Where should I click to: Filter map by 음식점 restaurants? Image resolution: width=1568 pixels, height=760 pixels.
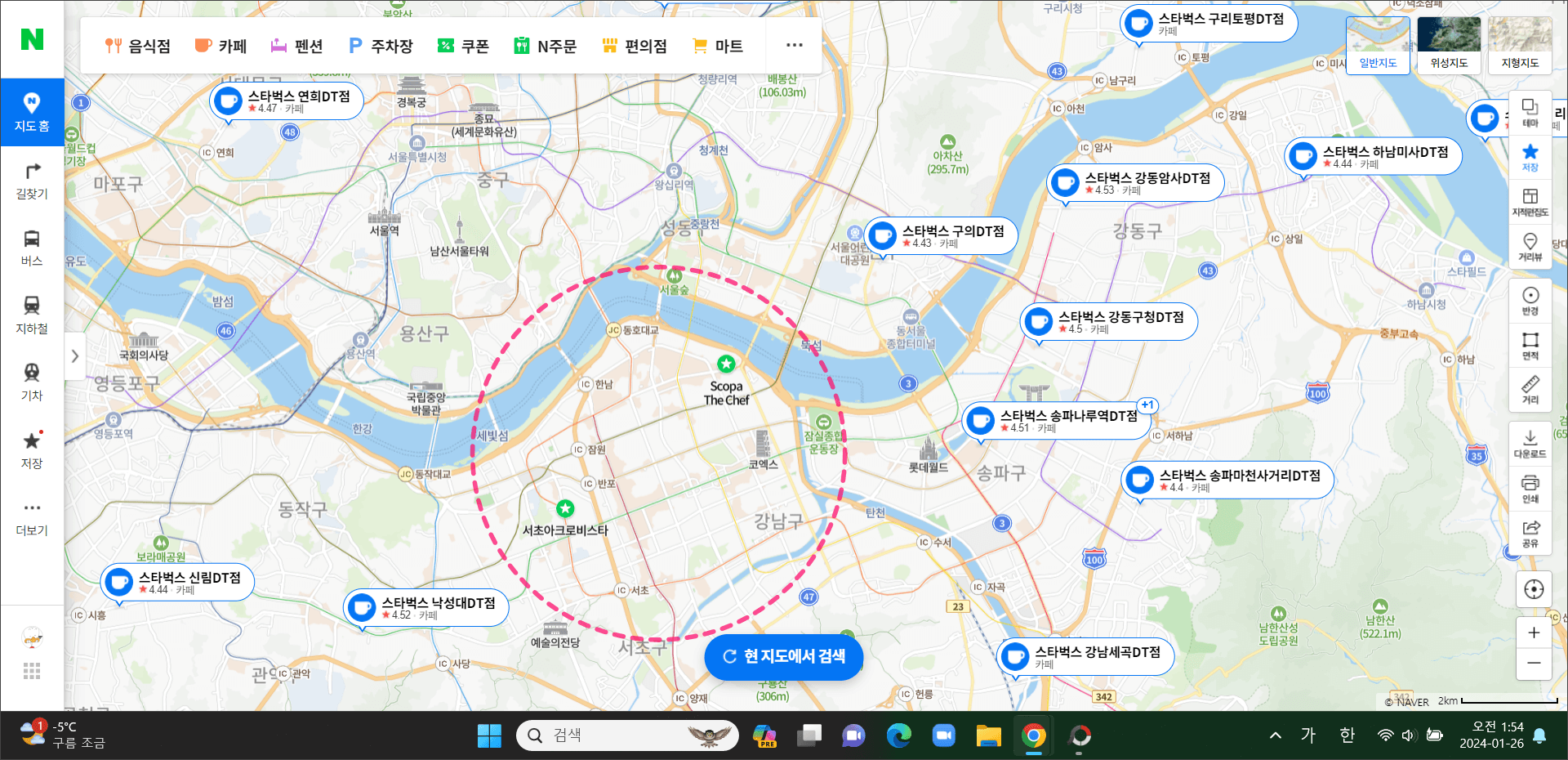coord(137,46)
